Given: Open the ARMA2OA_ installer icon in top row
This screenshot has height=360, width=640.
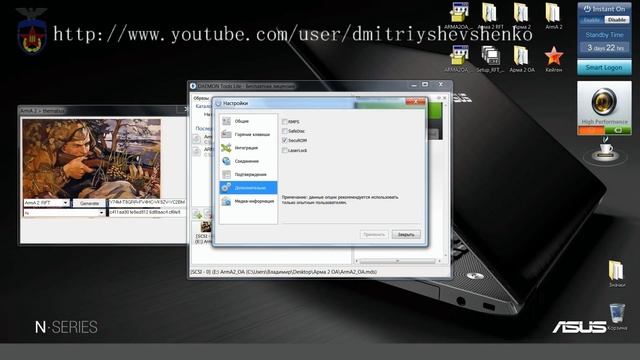Looking at the screenshot, I should click(x=458, y=16).
